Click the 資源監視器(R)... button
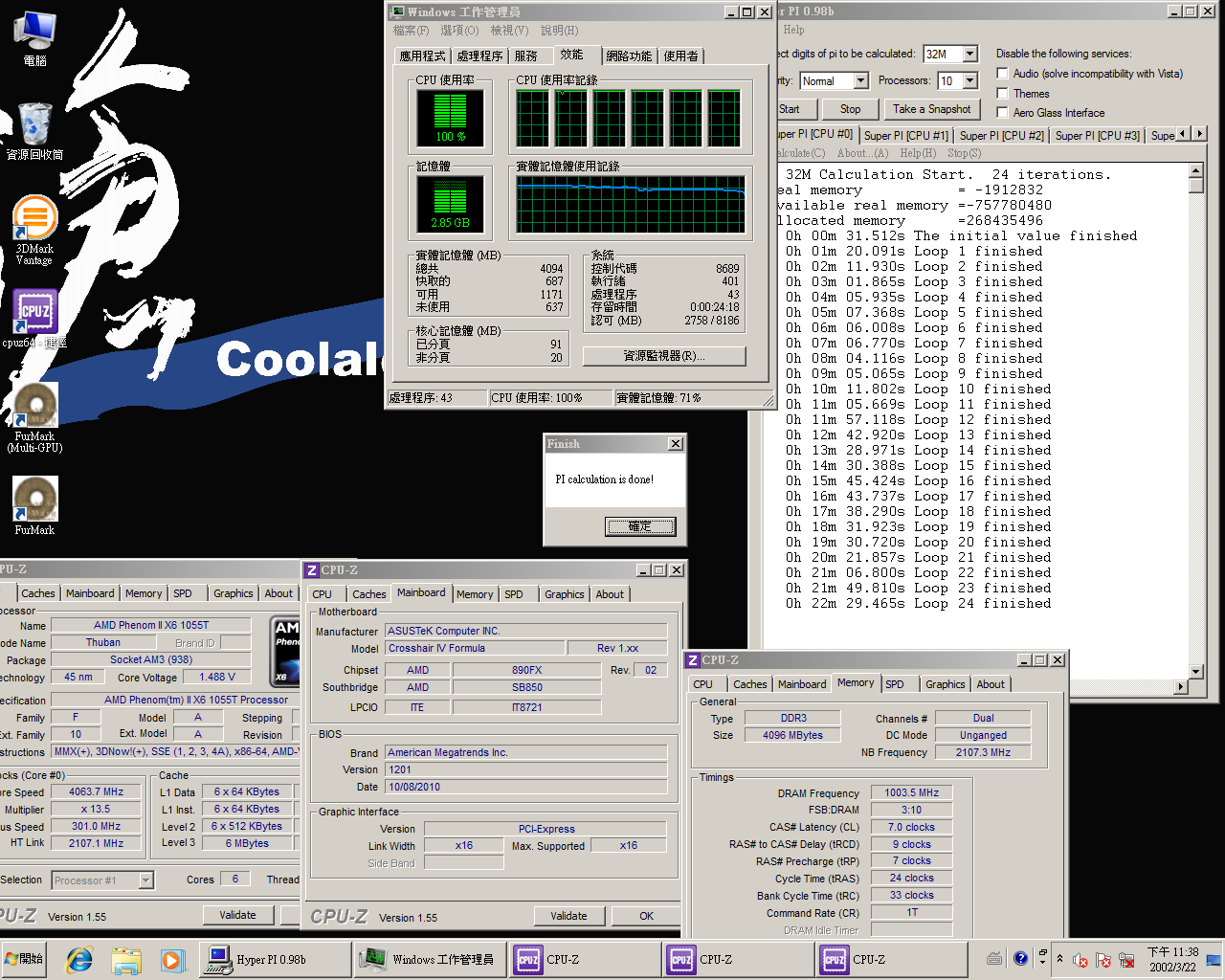 click(x=664, y=356)
